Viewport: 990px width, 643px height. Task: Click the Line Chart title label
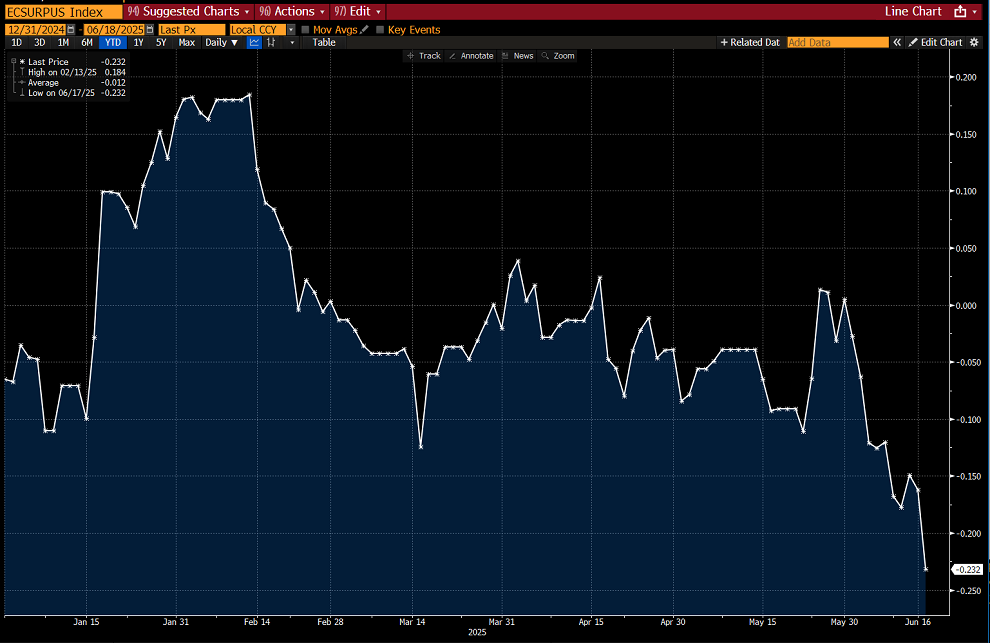(913, 11)
